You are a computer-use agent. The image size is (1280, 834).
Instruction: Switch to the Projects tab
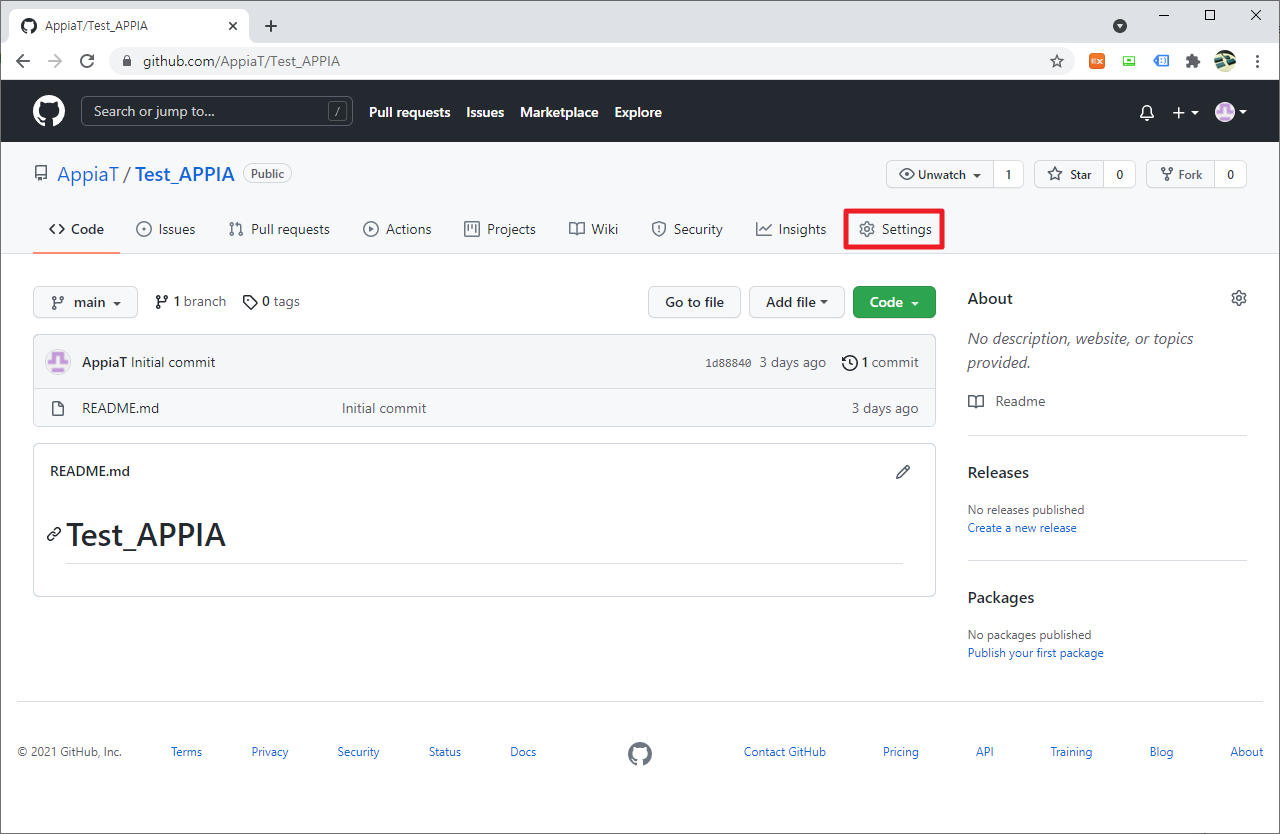click(x=500, y=229)
